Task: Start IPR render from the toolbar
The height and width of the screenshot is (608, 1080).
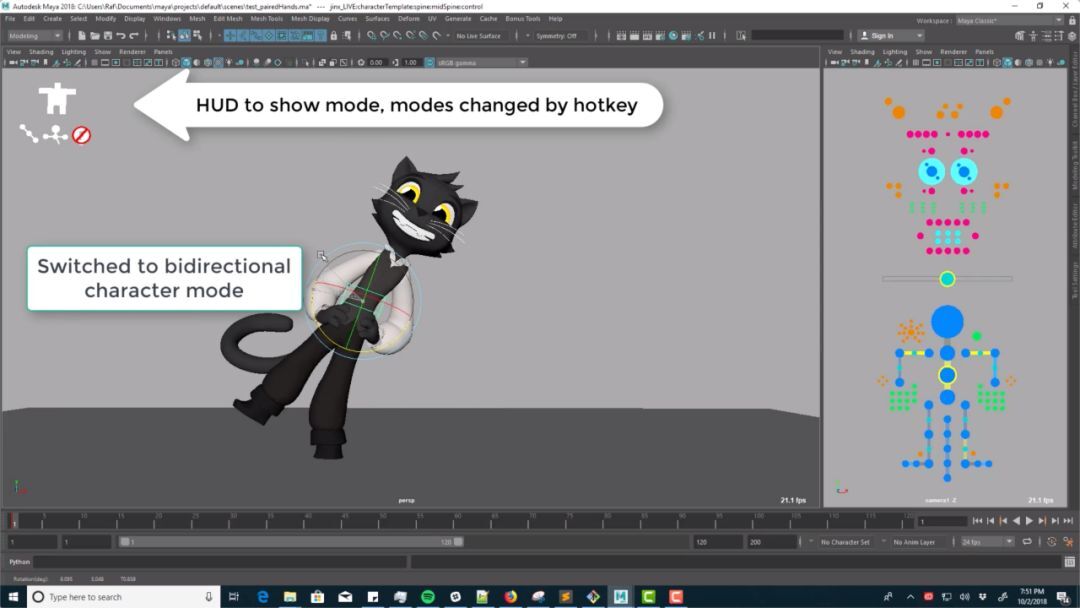Action: coord(647,35)
